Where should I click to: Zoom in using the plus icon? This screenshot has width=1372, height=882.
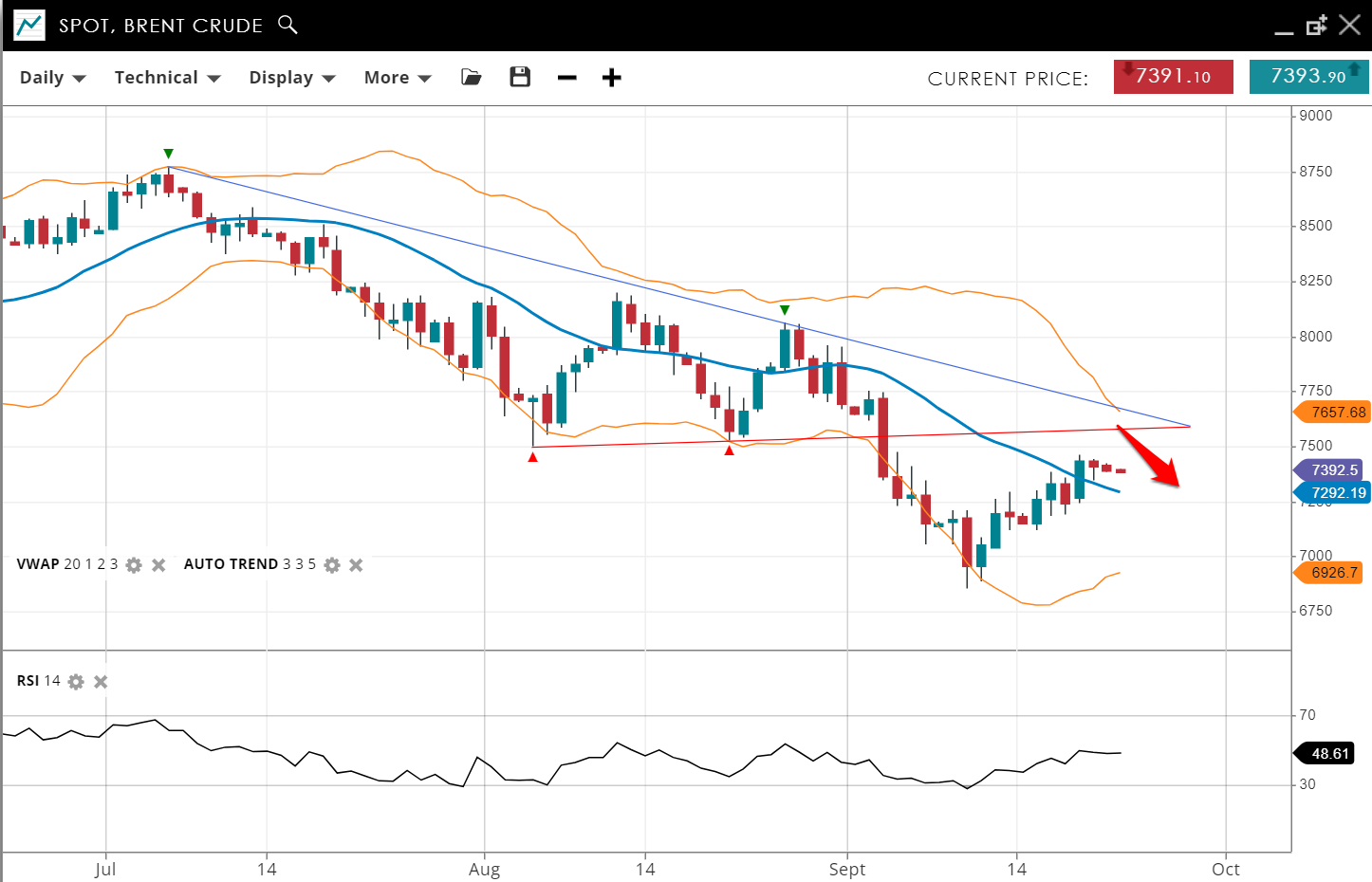click(x=612, y=78)
